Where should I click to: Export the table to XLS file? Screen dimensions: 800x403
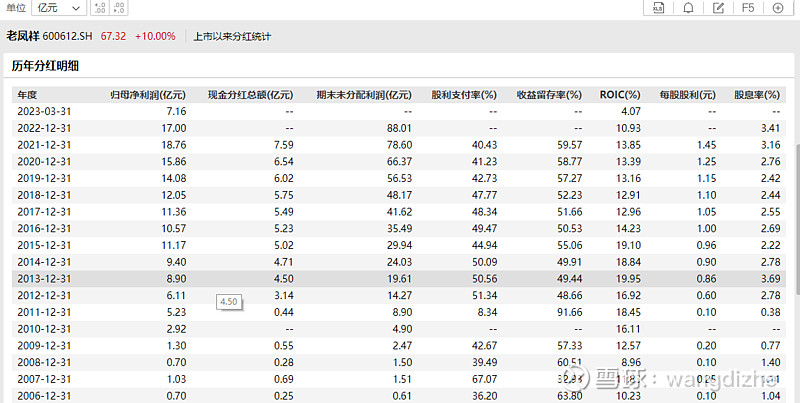tap(658, 8)
